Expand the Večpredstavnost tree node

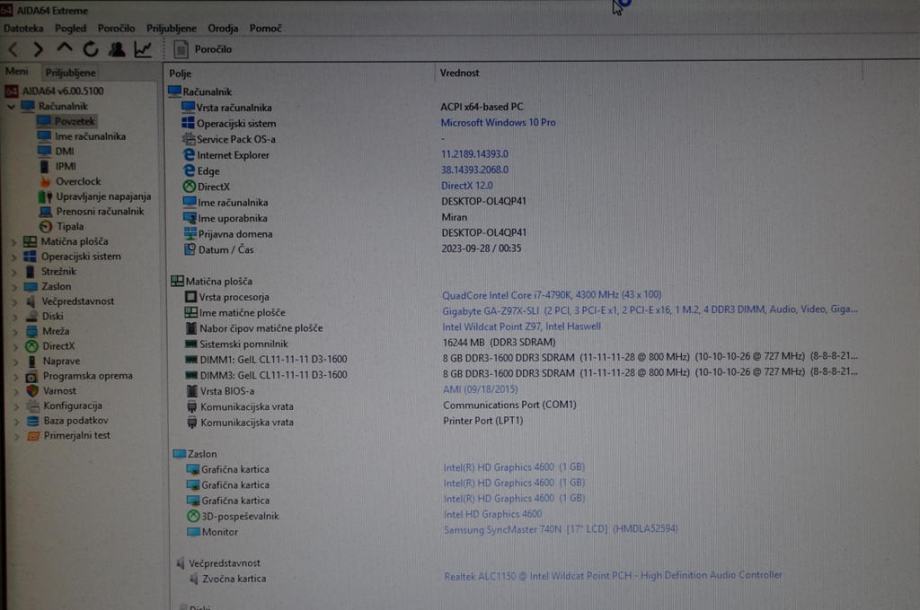tap(15, 301)
